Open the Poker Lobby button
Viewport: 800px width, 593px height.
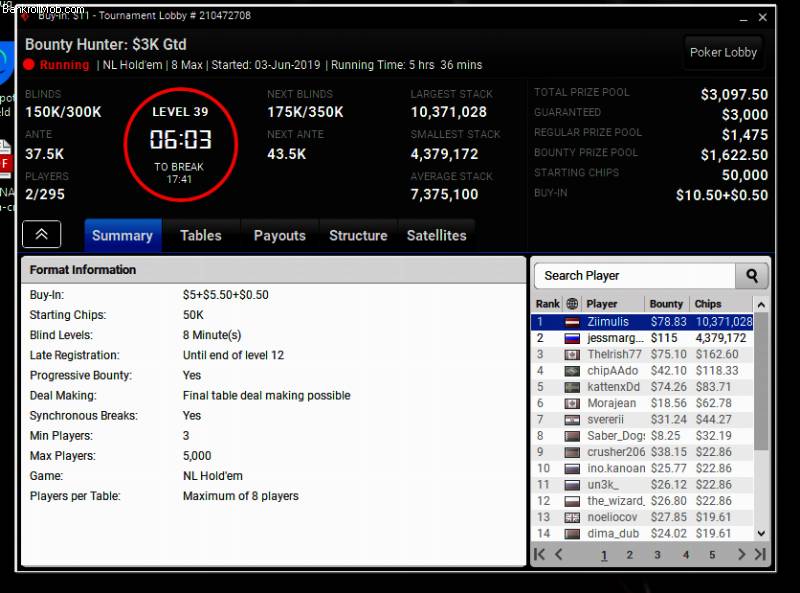[723, 52]
